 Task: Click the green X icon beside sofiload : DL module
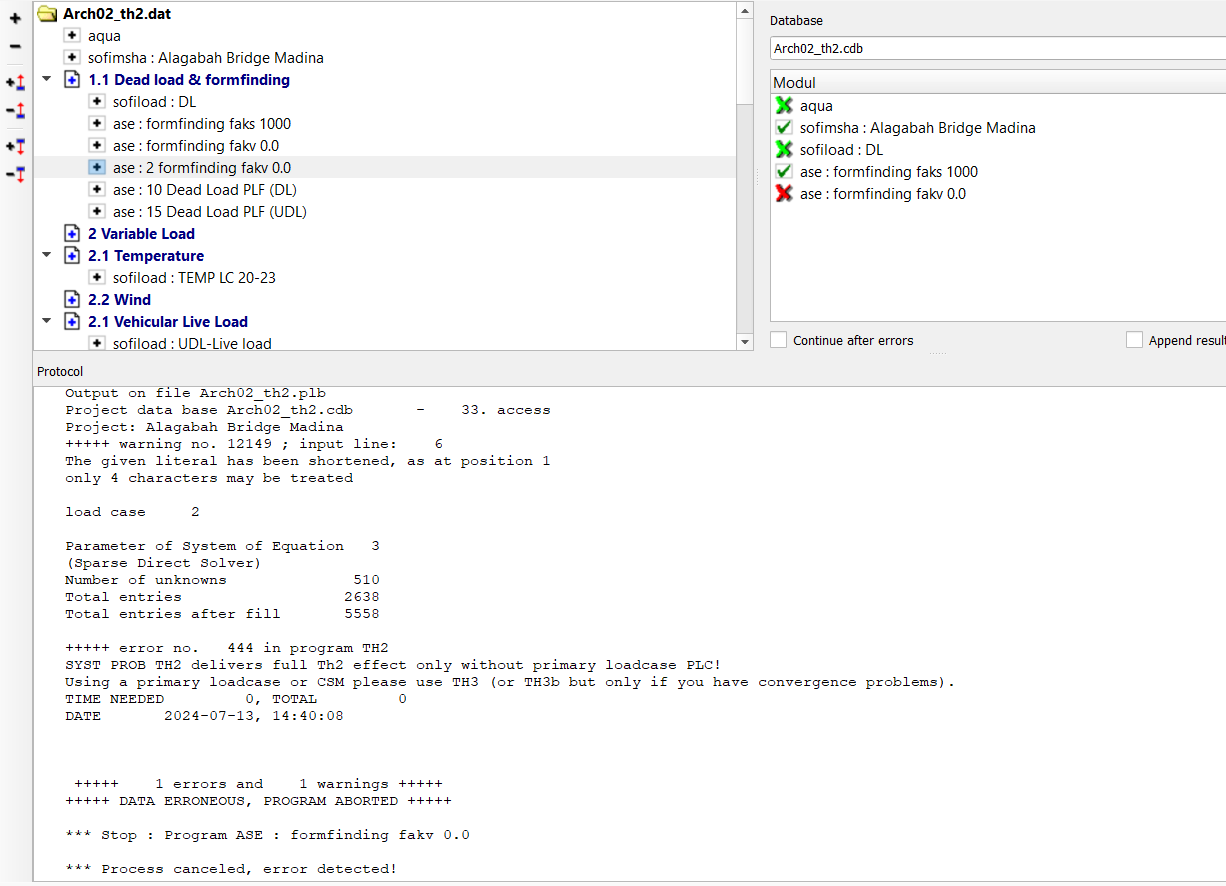click(x=784, y=149)
